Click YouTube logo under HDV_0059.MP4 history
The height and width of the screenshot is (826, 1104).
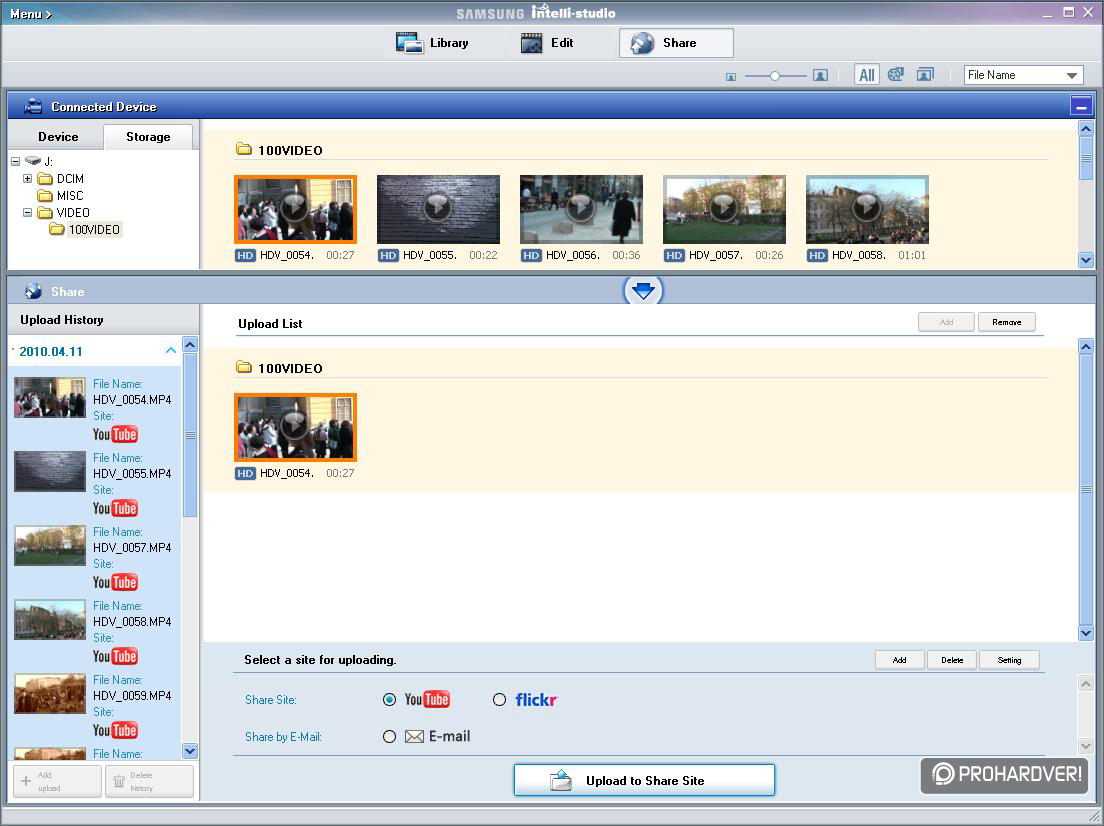(x=115, y=730)
